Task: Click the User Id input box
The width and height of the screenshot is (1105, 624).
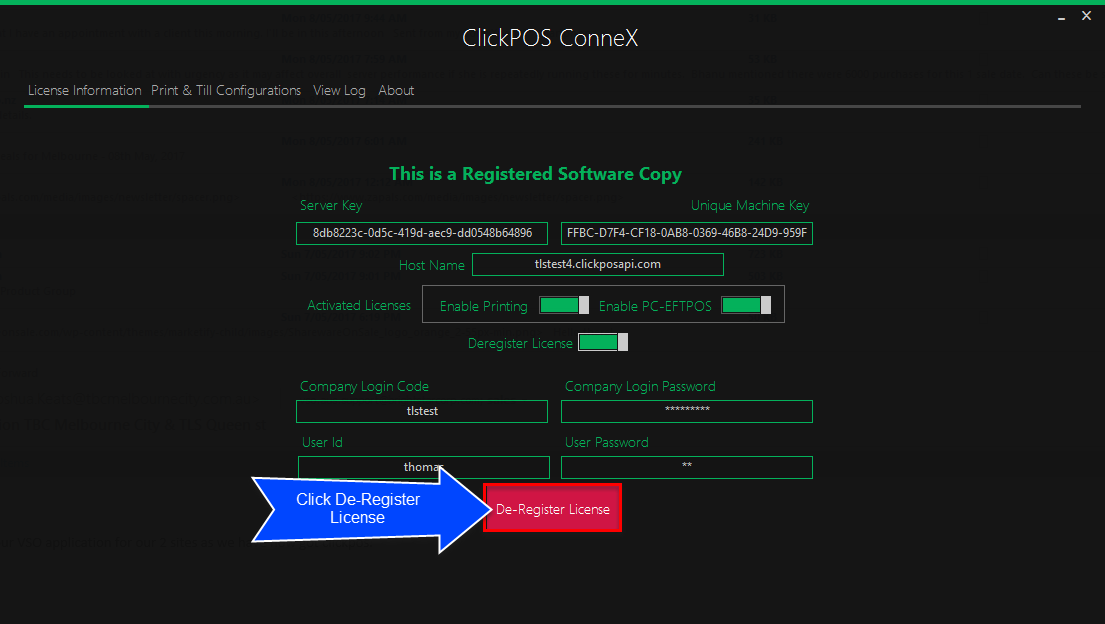Action: pyautogui.click(x=424, y=467)
